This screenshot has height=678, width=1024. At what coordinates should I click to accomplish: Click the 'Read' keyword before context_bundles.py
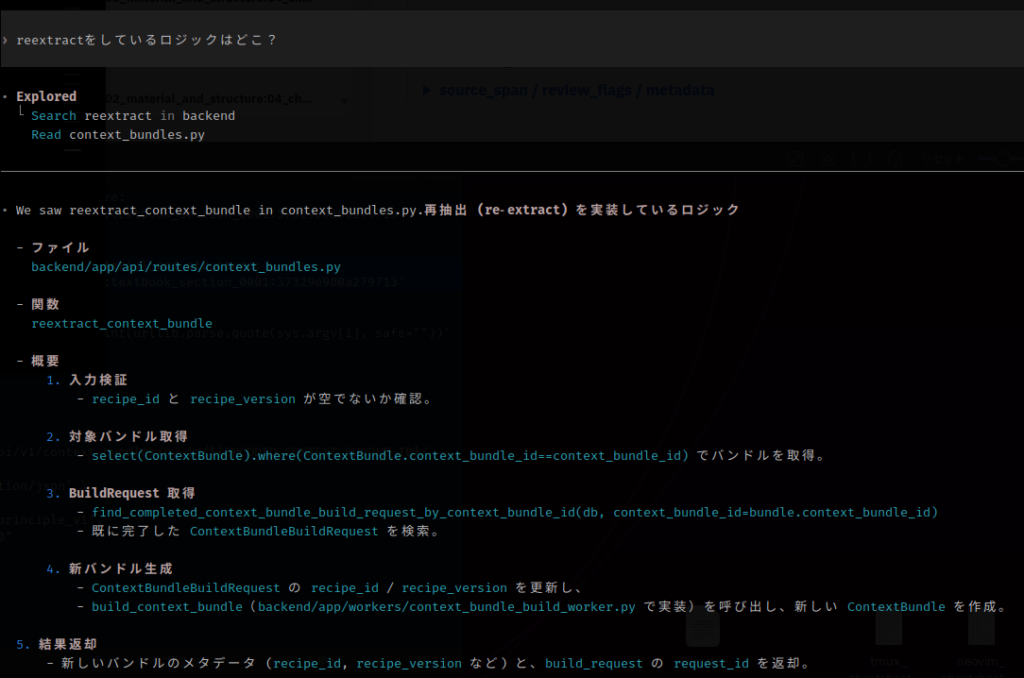point(46,135)
